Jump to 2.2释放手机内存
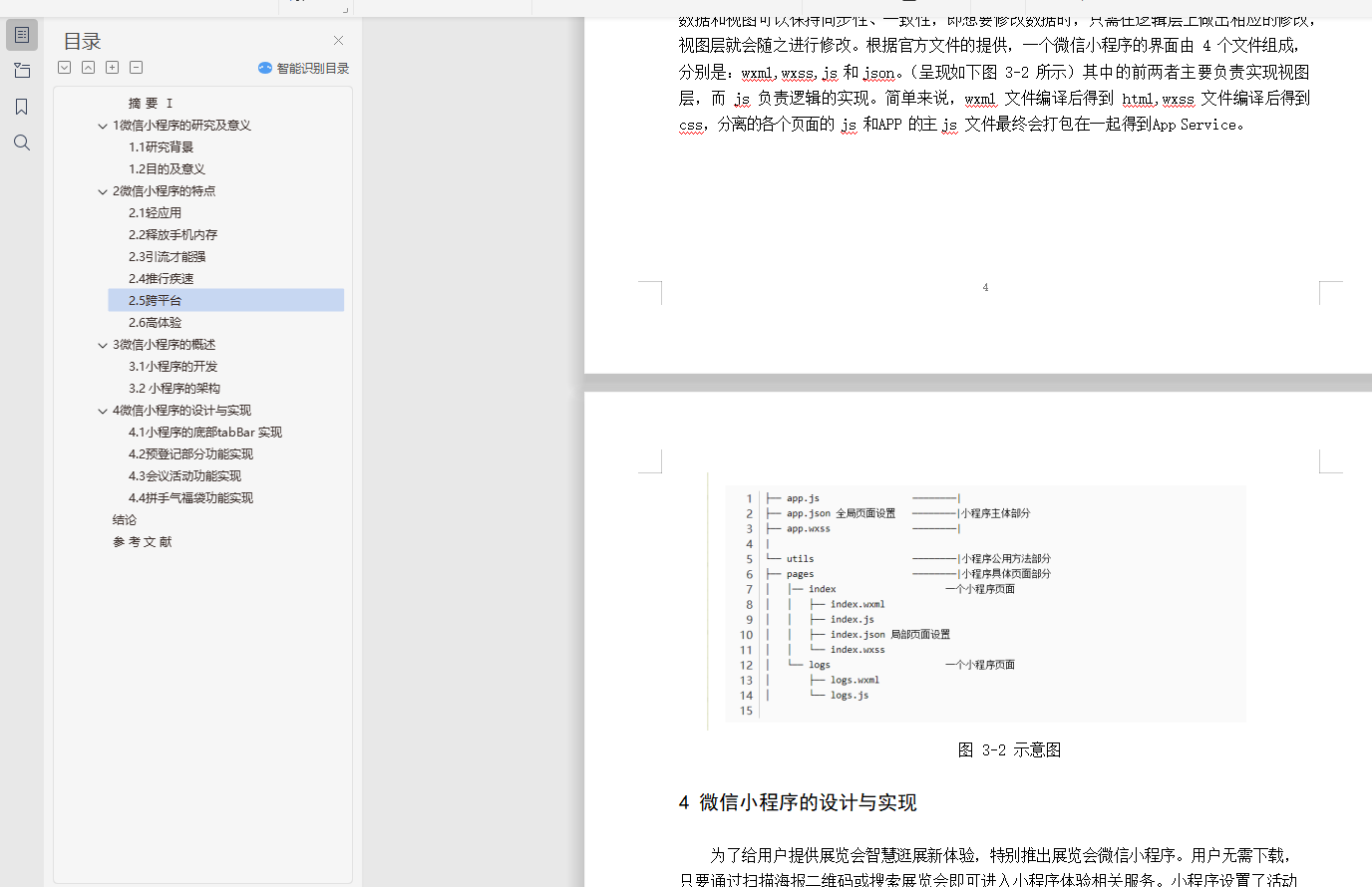This screenshot has width=1372, height=887. click(172, 234)
